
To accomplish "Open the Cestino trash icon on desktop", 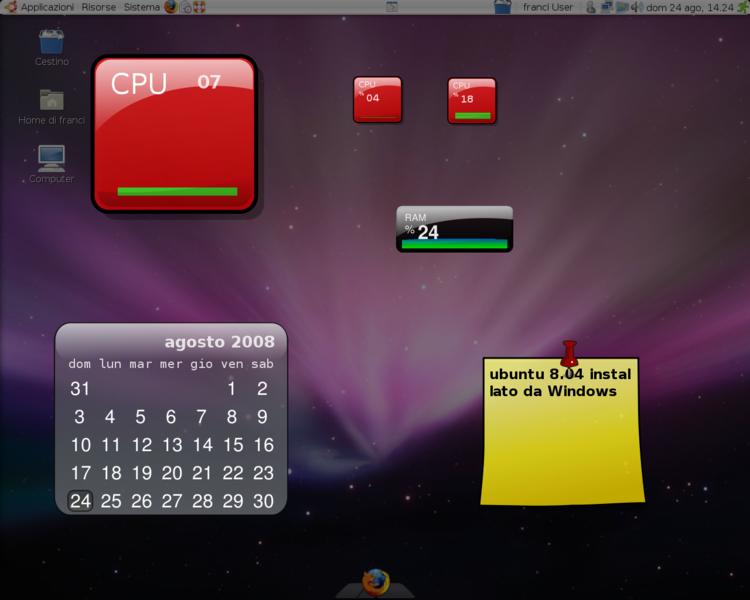I will tap(52, 44).
